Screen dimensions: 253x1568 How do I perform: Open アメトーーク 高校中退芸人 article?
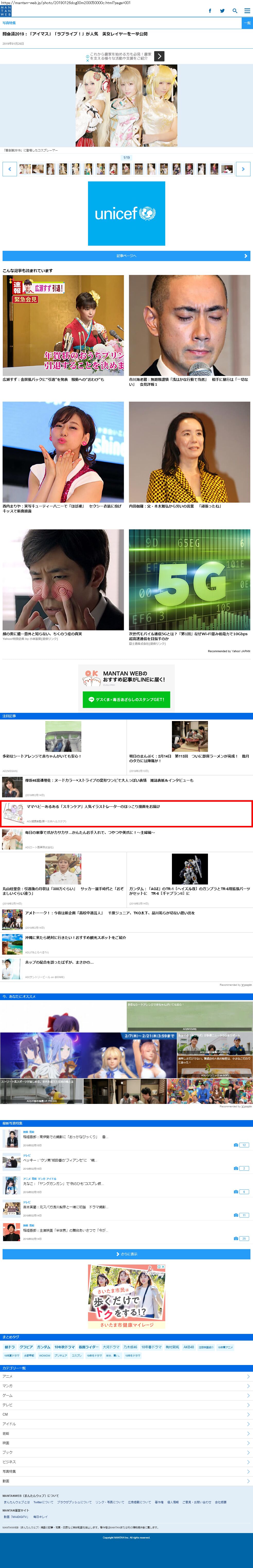(x=126, y=919)
